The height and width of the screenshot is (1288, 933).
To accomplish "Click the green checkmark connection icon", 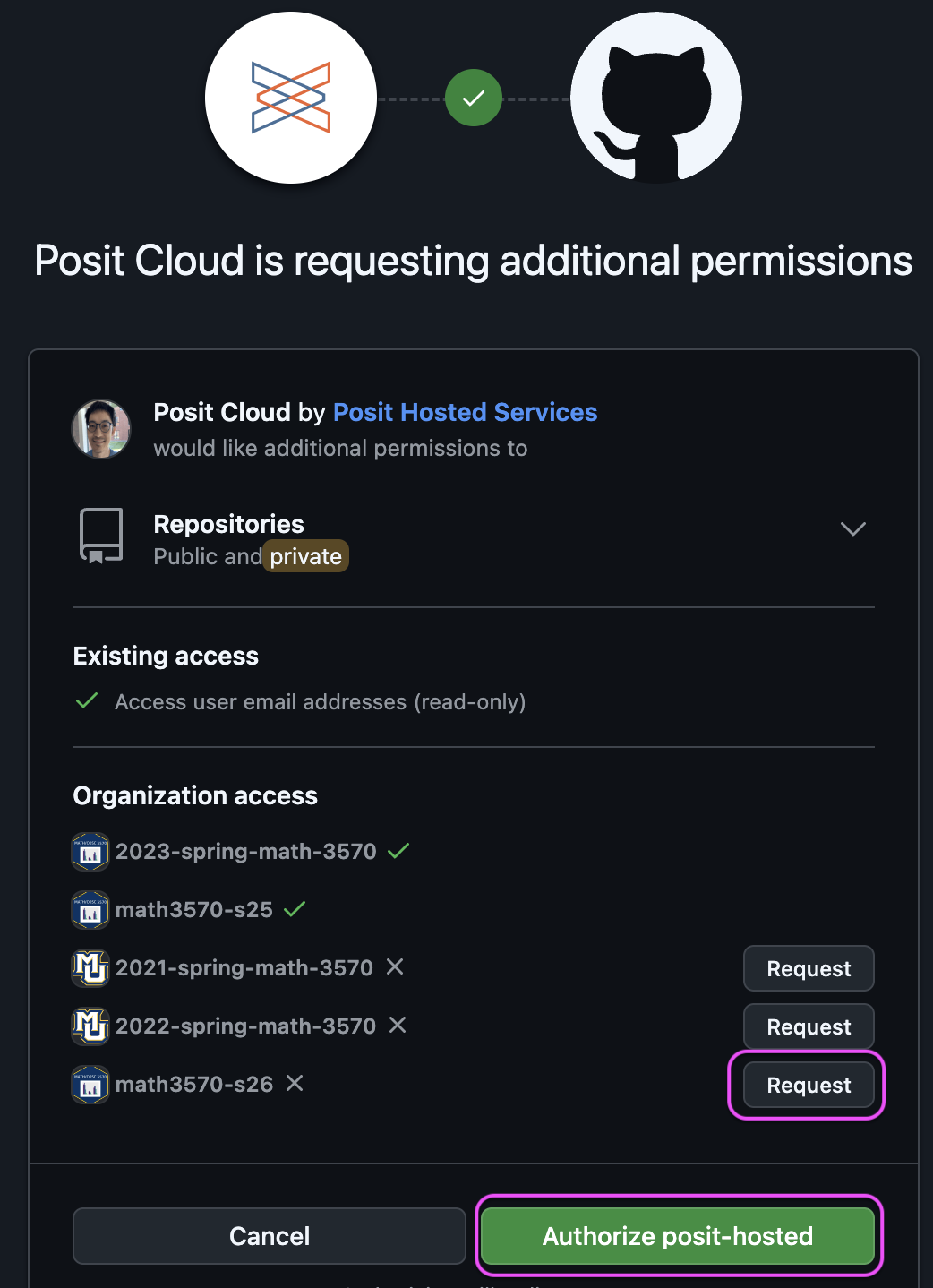I will click(474, 98).
